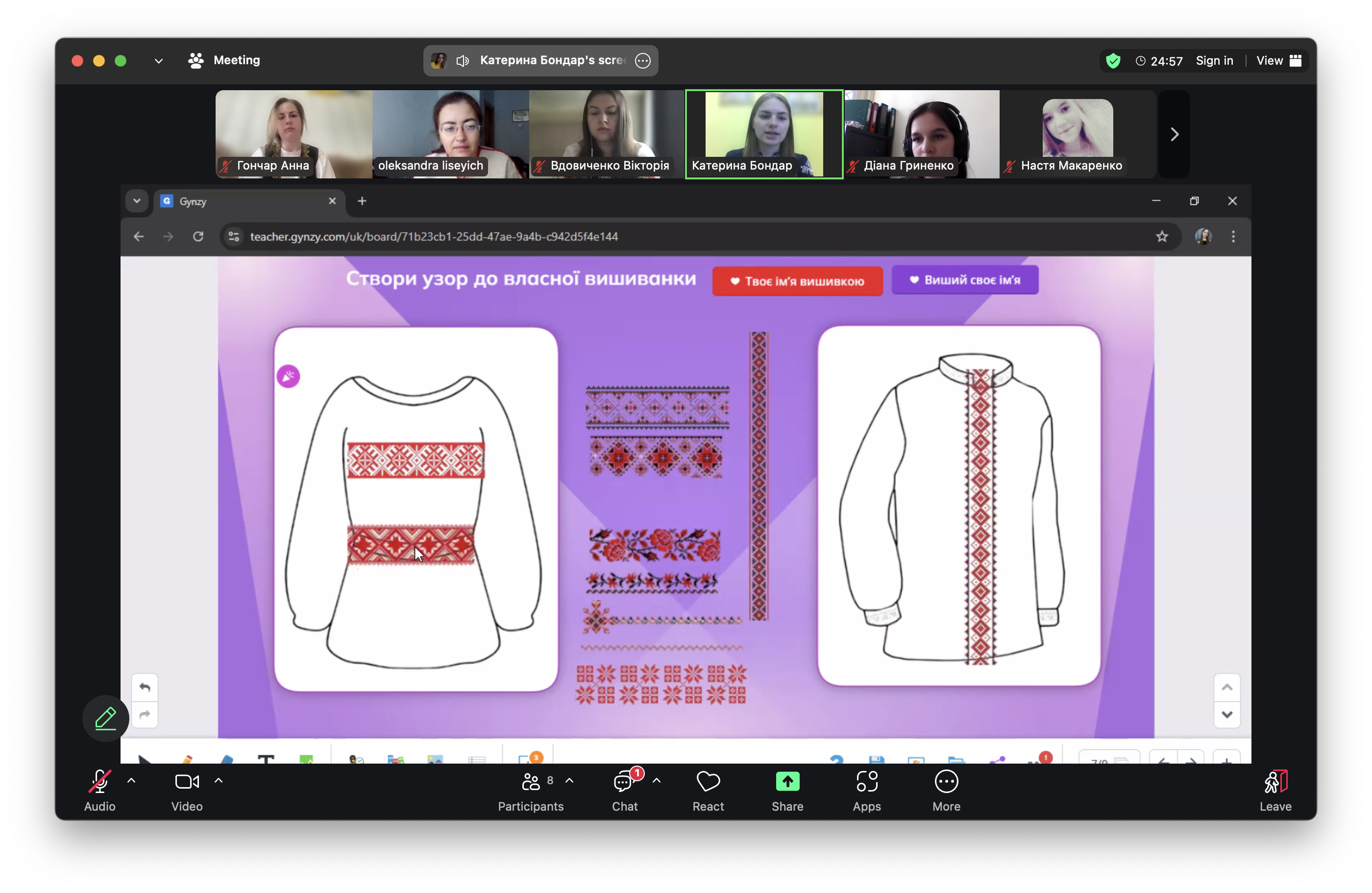1372x893 pixels.
Task: Click the green annotation pencil icon
Action: (105, 719)
